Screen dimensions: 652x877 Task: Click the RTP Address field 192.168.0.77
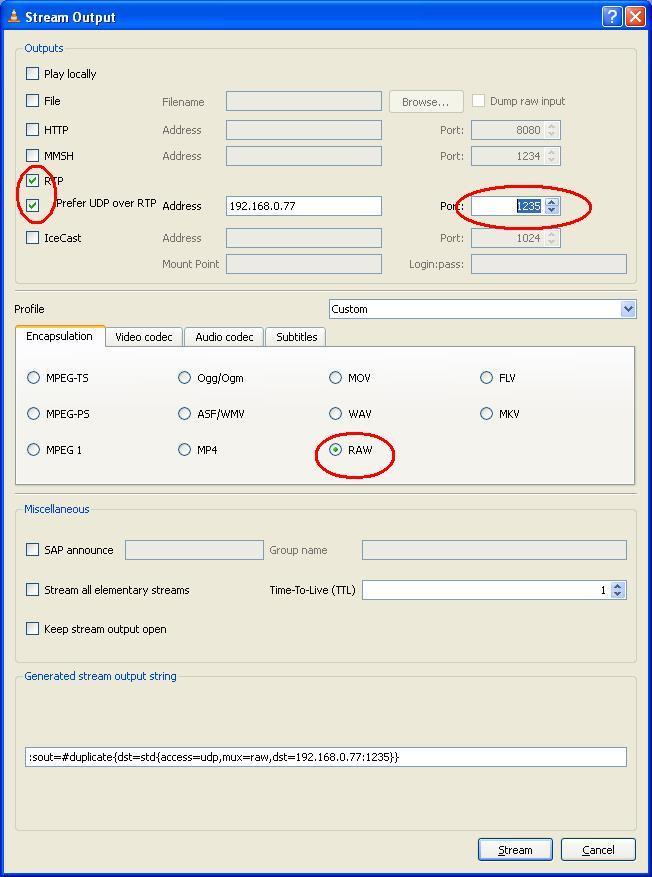coord(304,206)
